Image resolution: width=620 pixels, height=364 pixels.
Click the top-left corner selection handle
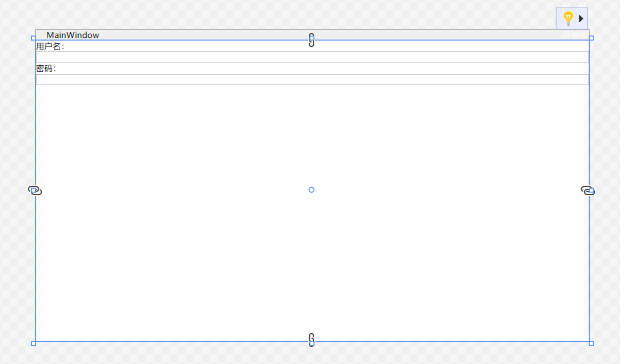33,38
